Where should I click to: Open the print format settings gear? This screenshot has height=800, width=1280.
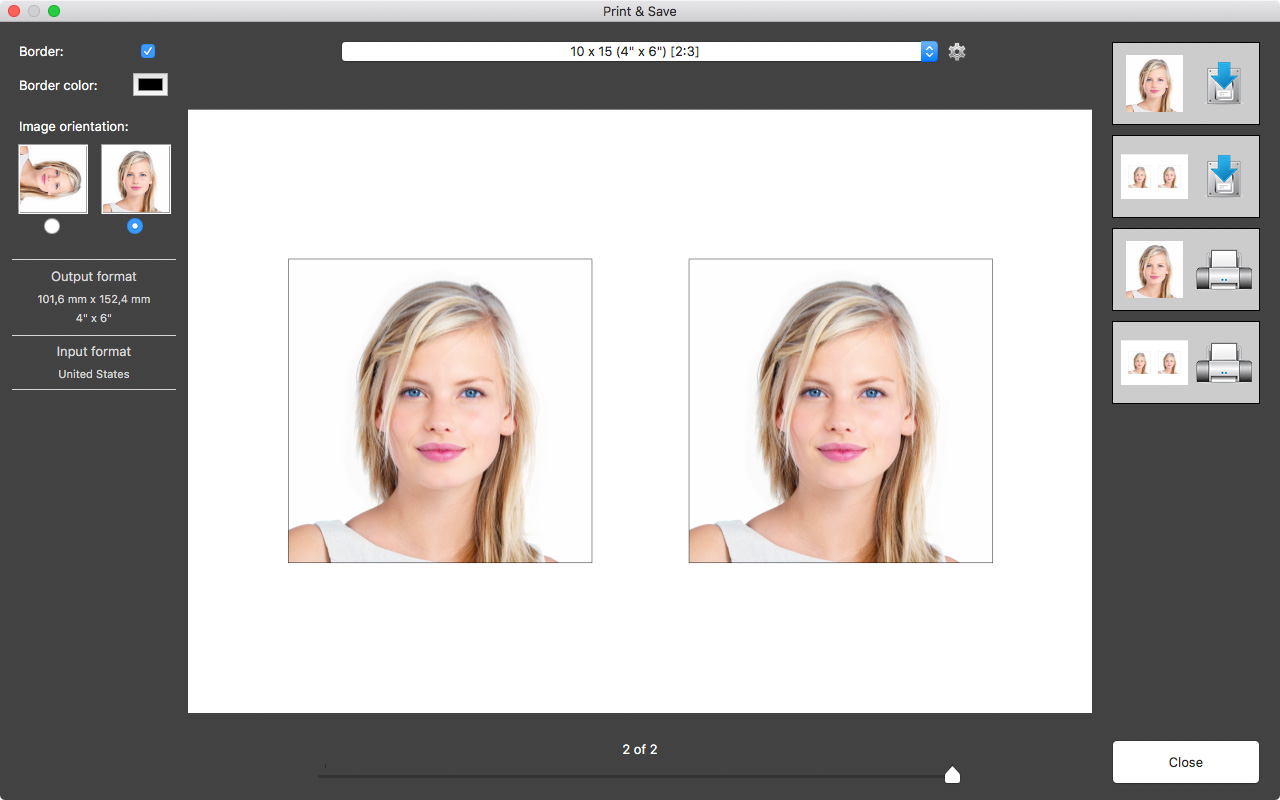coord(956,51)
